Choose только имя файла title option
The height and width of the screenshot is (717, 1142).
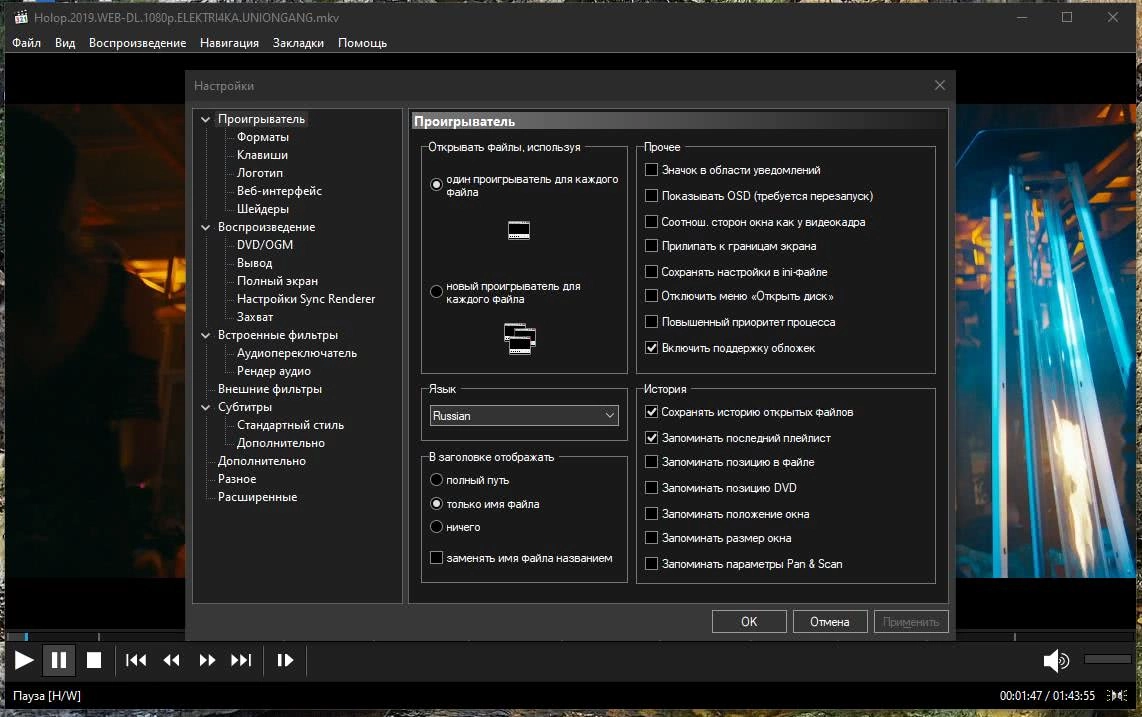coord(436,504)
